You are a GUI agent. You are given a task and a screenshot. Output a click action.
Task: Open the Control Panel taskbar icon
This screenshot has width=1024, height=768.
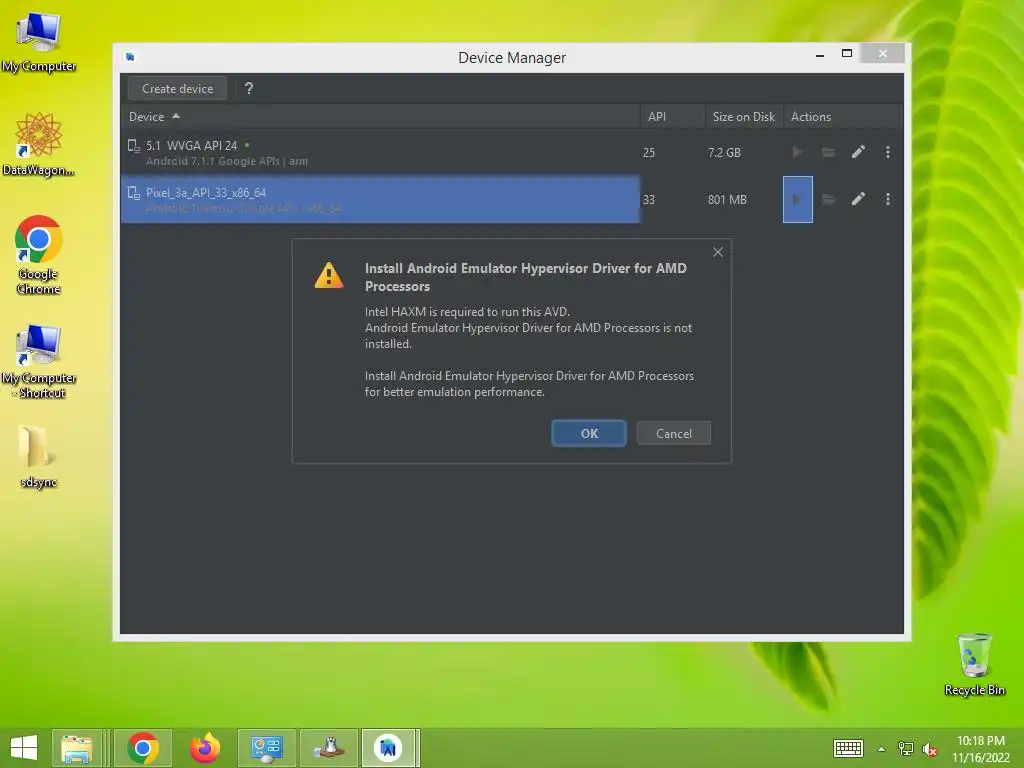pos(266,748)
